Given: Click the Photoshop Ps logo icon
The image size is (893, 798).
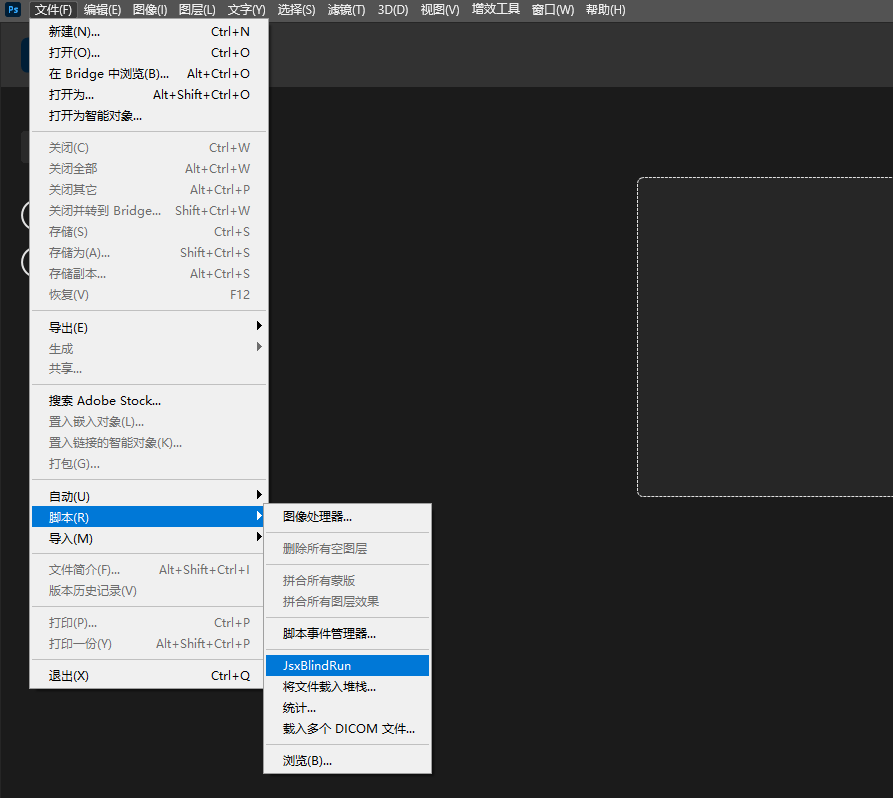Looking at the screenshot, I should (x=13, y=10).
